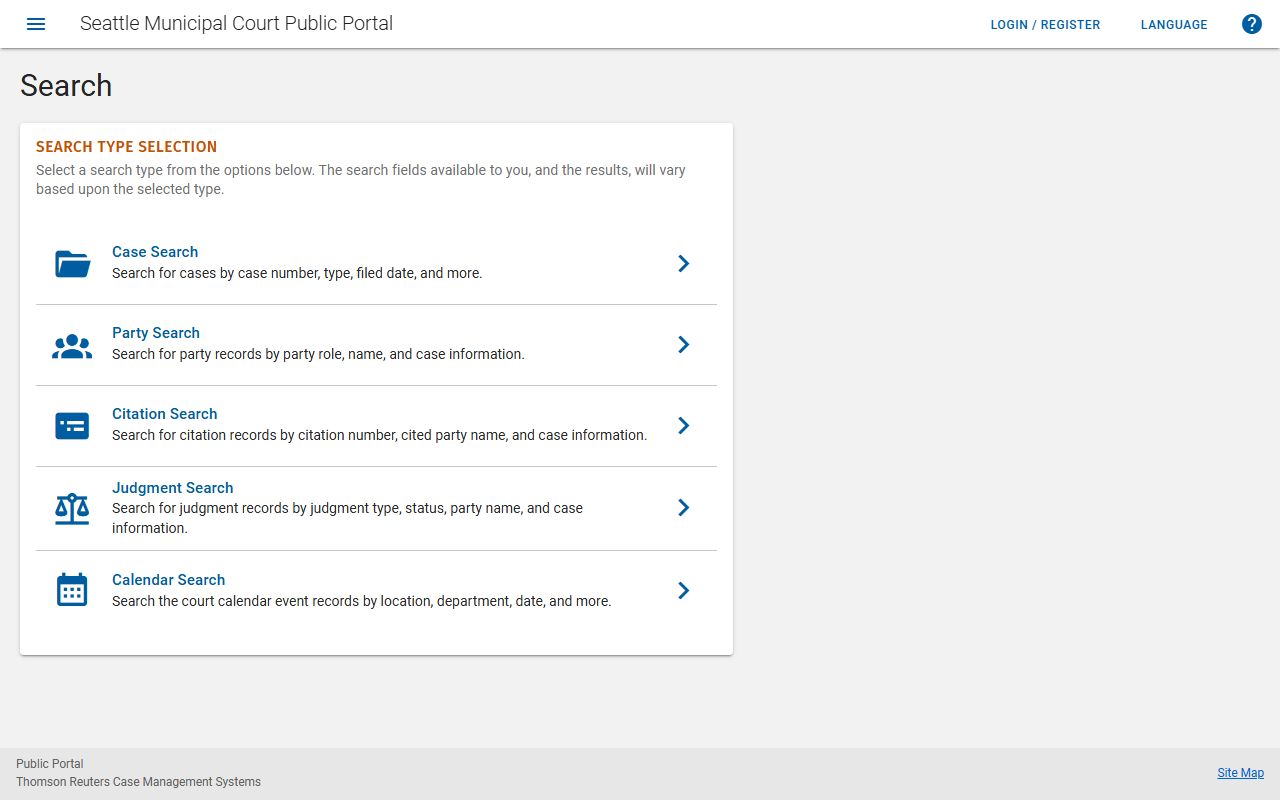
Task: Click the help question mark icon
Action: pyautogui.click(x=1252, y=24)
